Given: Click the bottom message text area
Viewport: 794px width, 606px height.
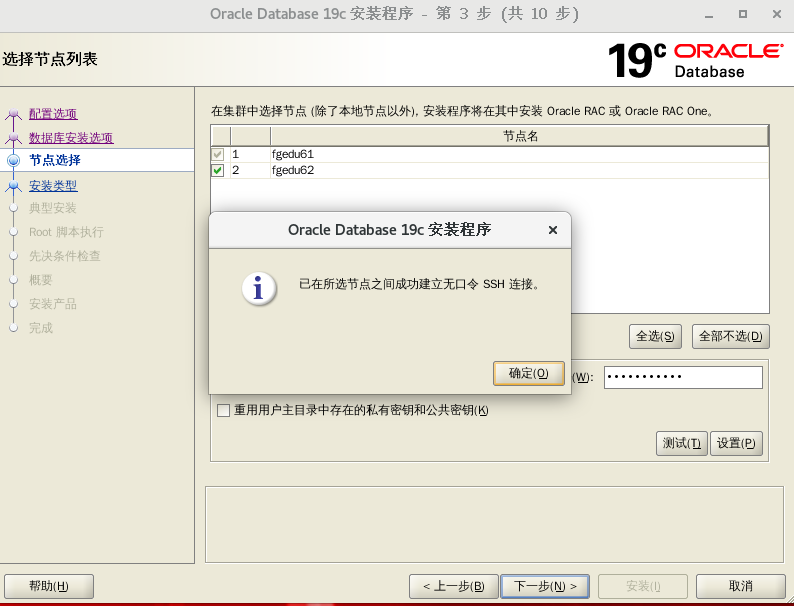Looking at the screenshot, I should click(x=494, y=524).
